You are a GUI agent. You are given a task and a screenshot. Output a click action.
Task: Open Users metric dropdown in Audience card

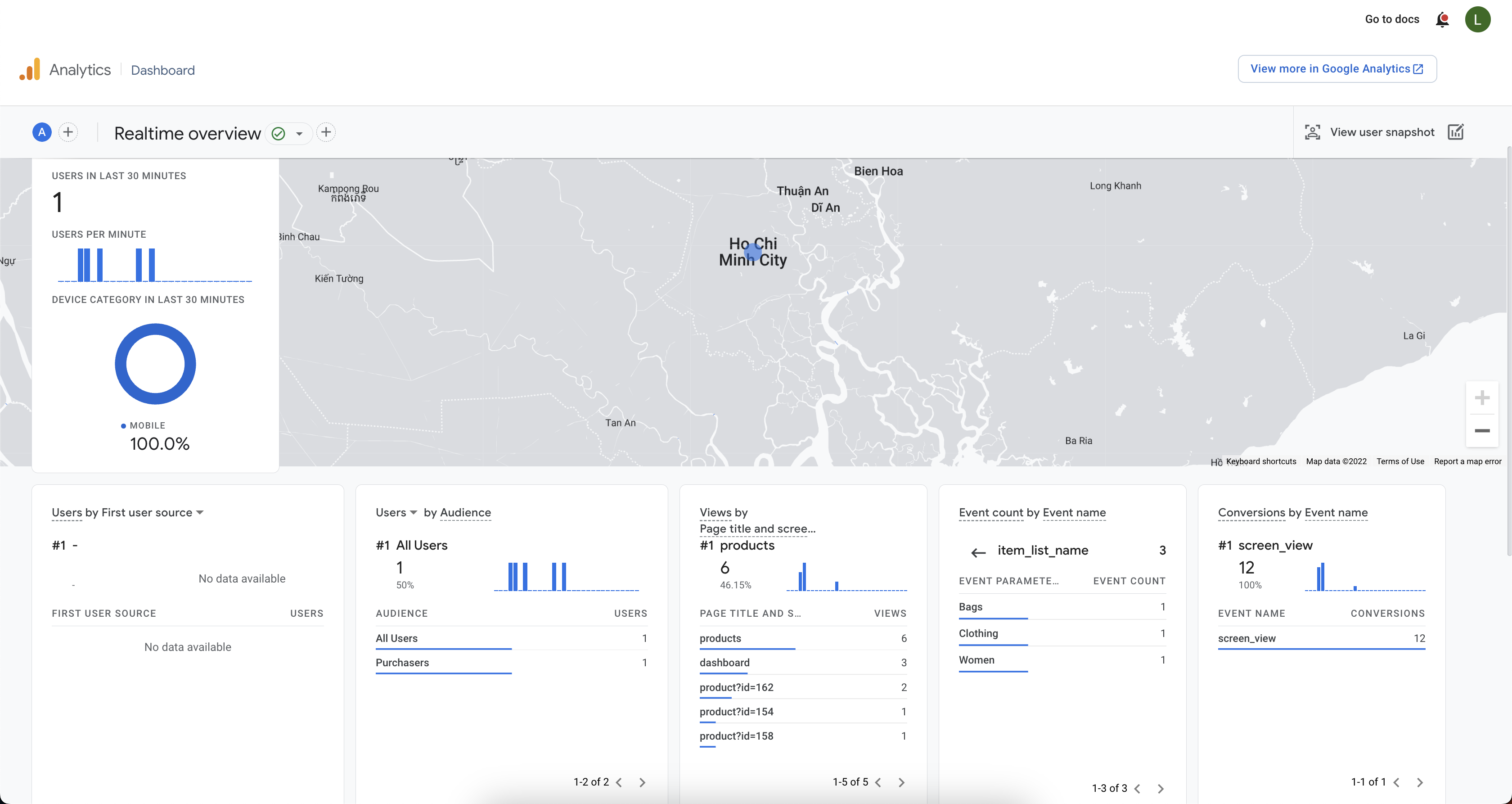413,513
